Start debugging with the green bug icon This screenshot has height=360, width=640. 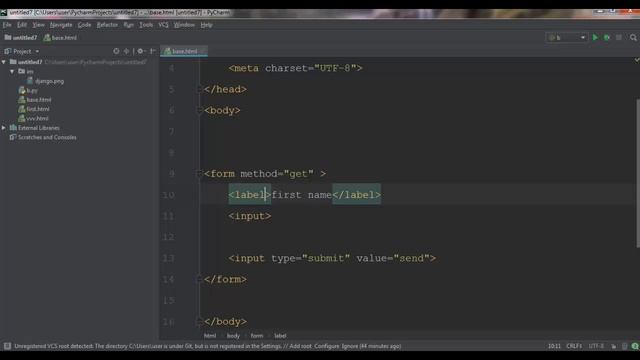607,38
